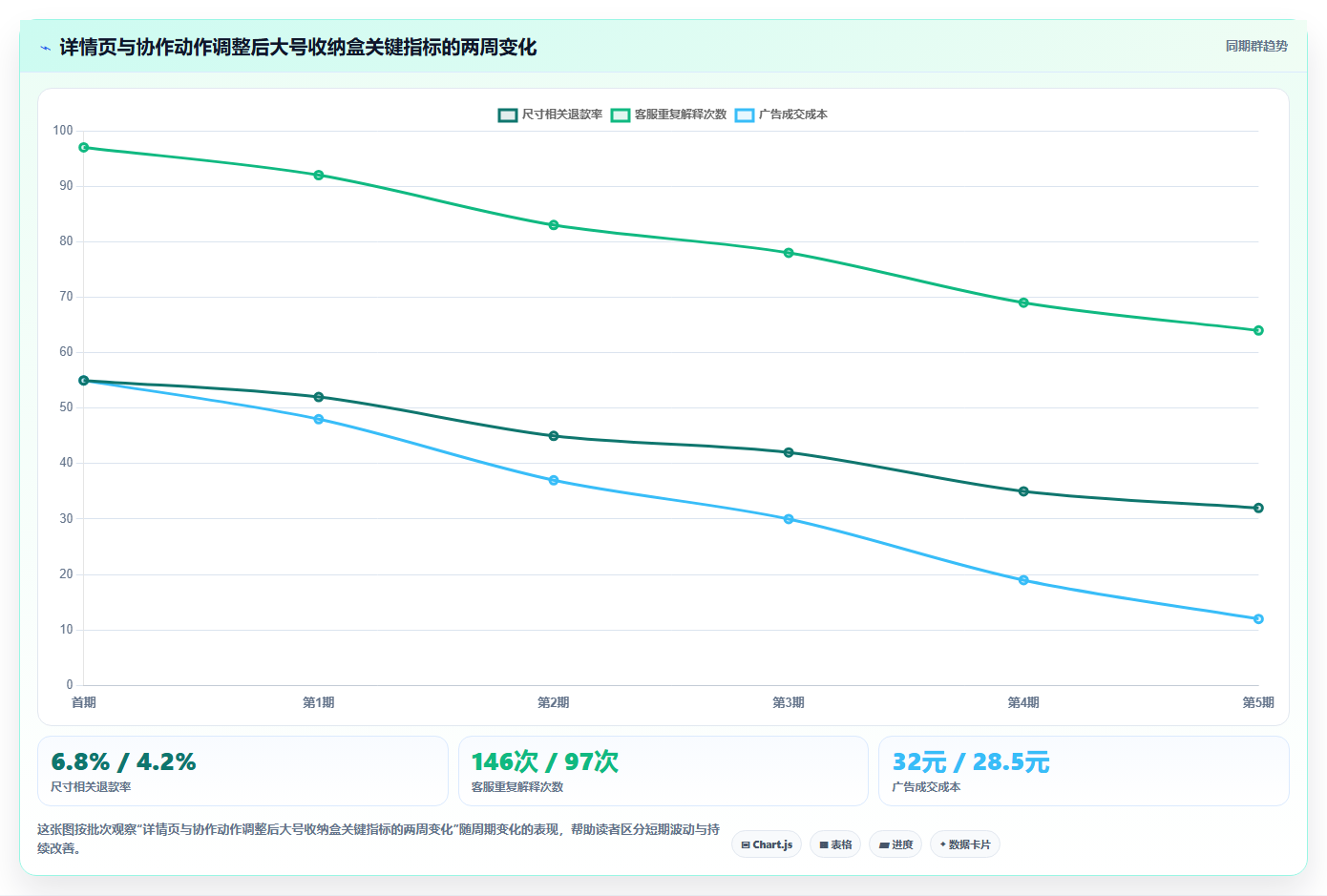Click the 第3期 x-axis label

tap(789, 702)
